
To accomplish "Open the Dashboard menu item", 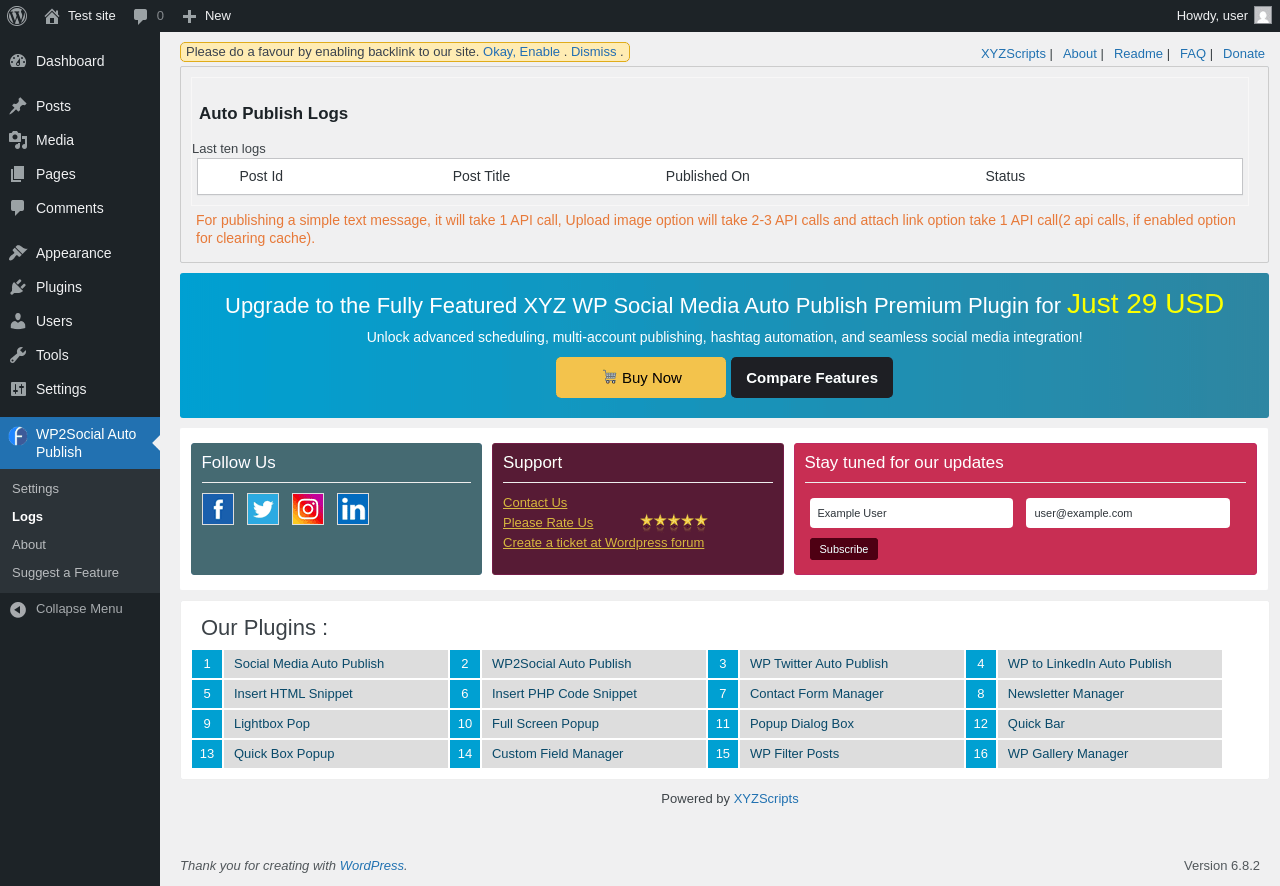I will tap(80, 61).
